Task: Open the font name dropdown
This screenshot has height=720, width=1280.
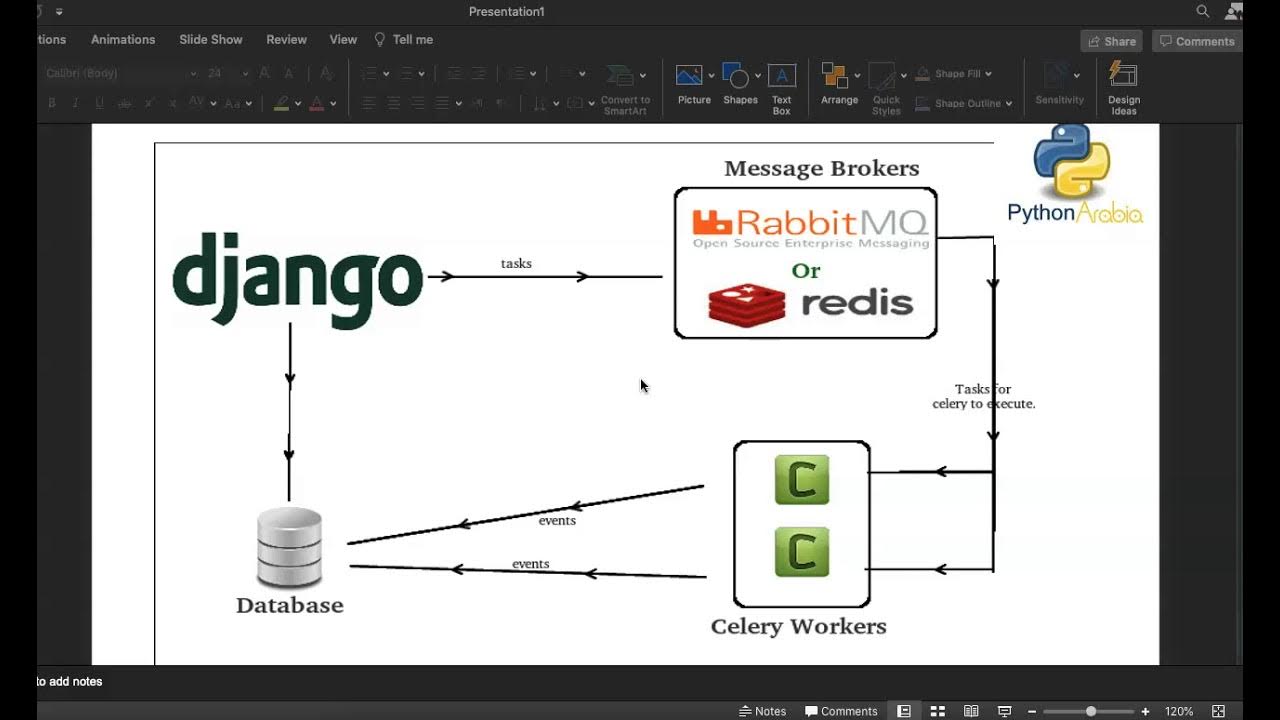Action: tap(193, 74)
